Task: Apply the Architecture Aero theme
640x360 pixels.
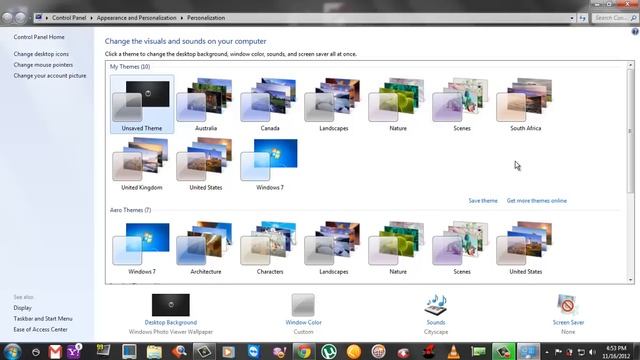Action: tap(206, 248)
